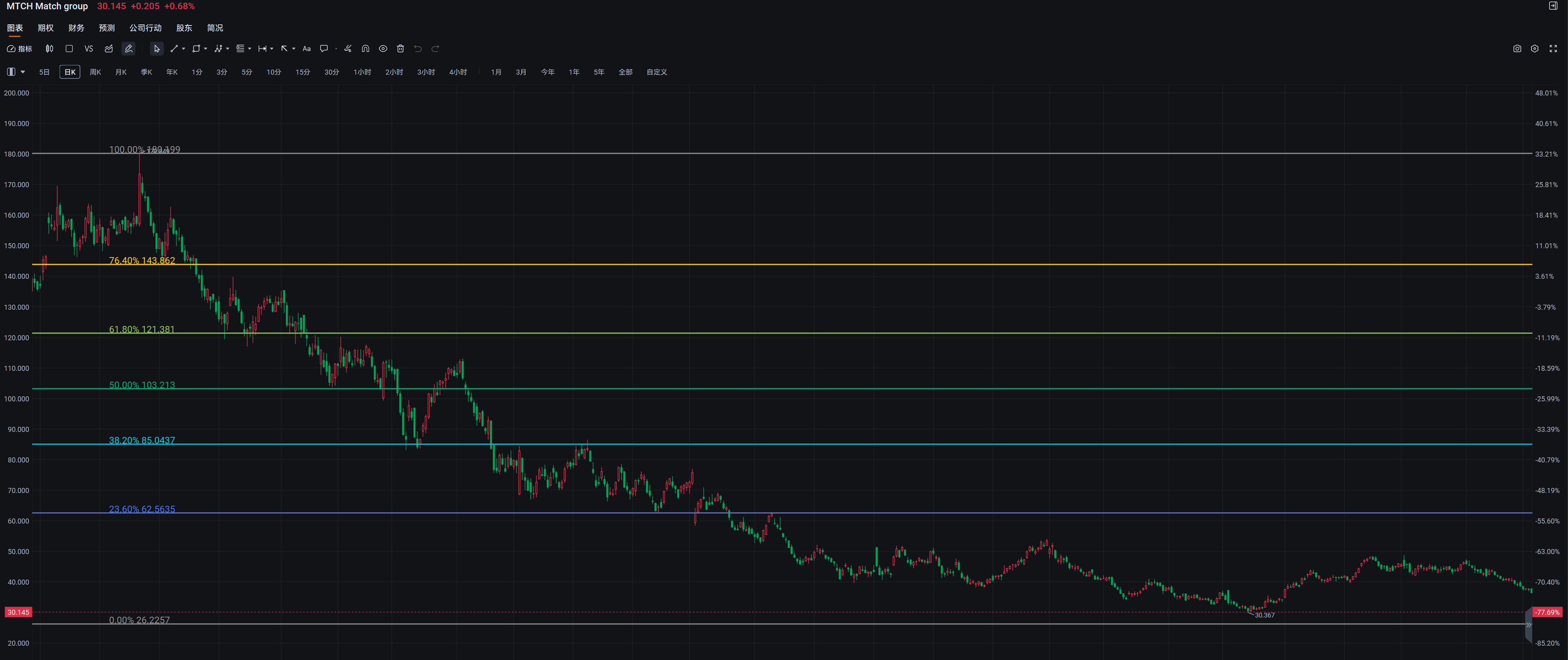1568x660 pixels.
Task: Toggle the cursor pointer selection tool
Action: click(156, 49)
